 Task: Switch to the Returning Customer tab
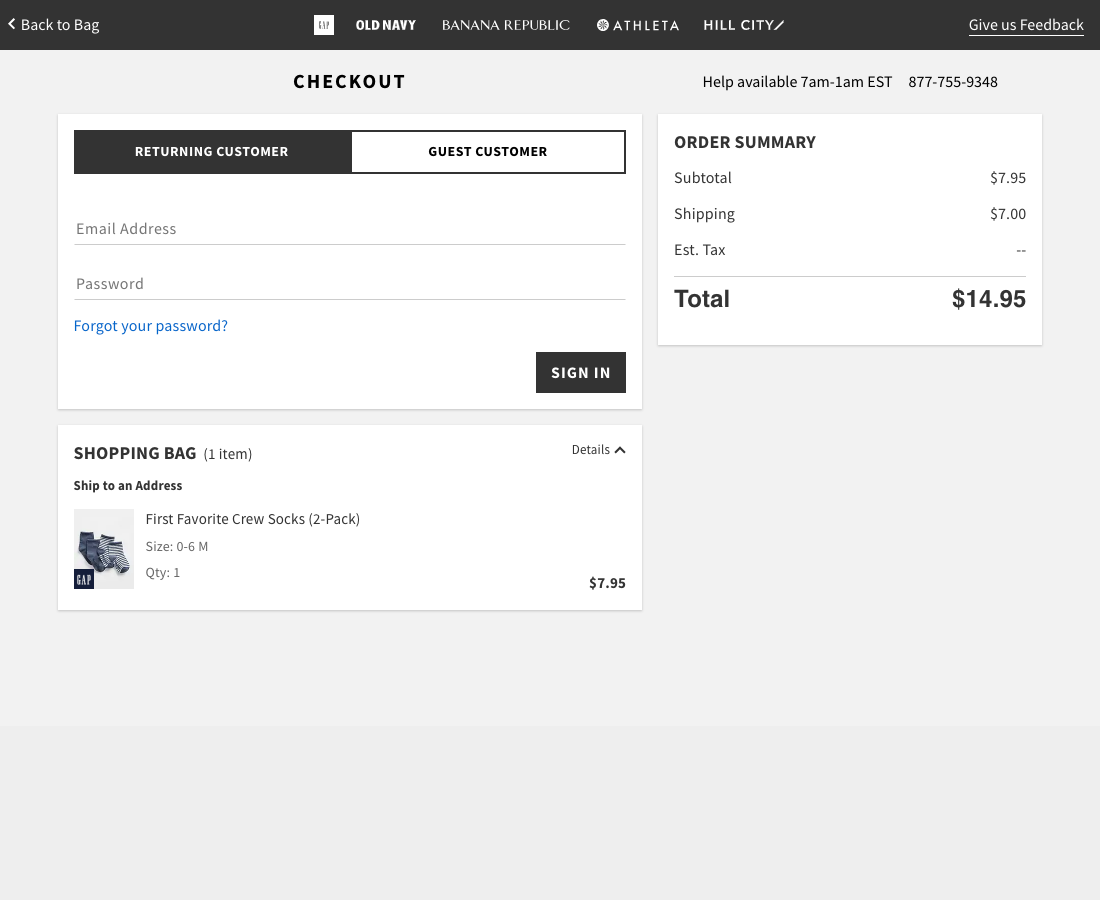coord(211,151)
